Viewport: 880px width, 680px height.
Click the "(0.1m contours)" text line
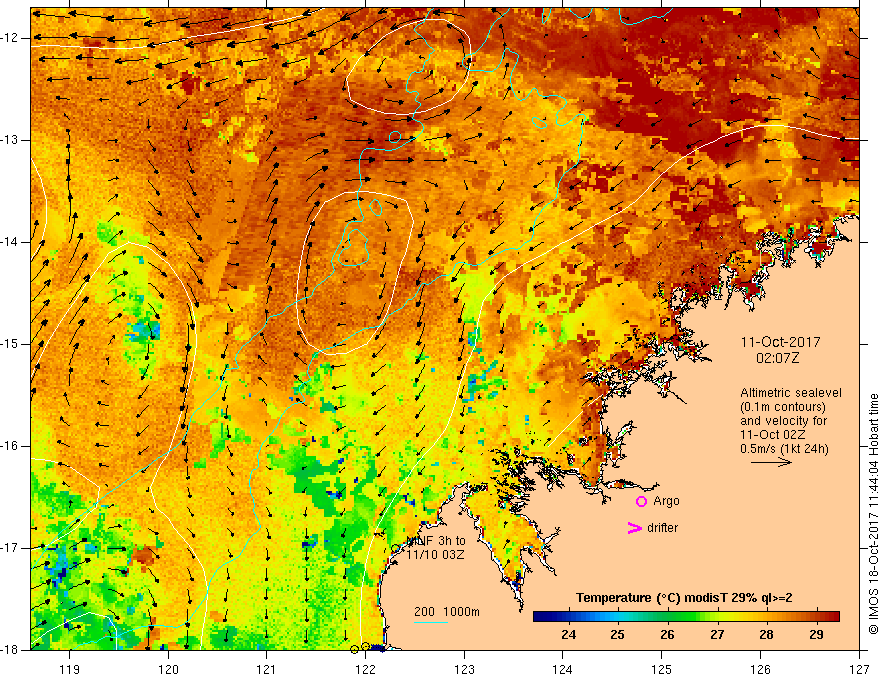(783, 407)
